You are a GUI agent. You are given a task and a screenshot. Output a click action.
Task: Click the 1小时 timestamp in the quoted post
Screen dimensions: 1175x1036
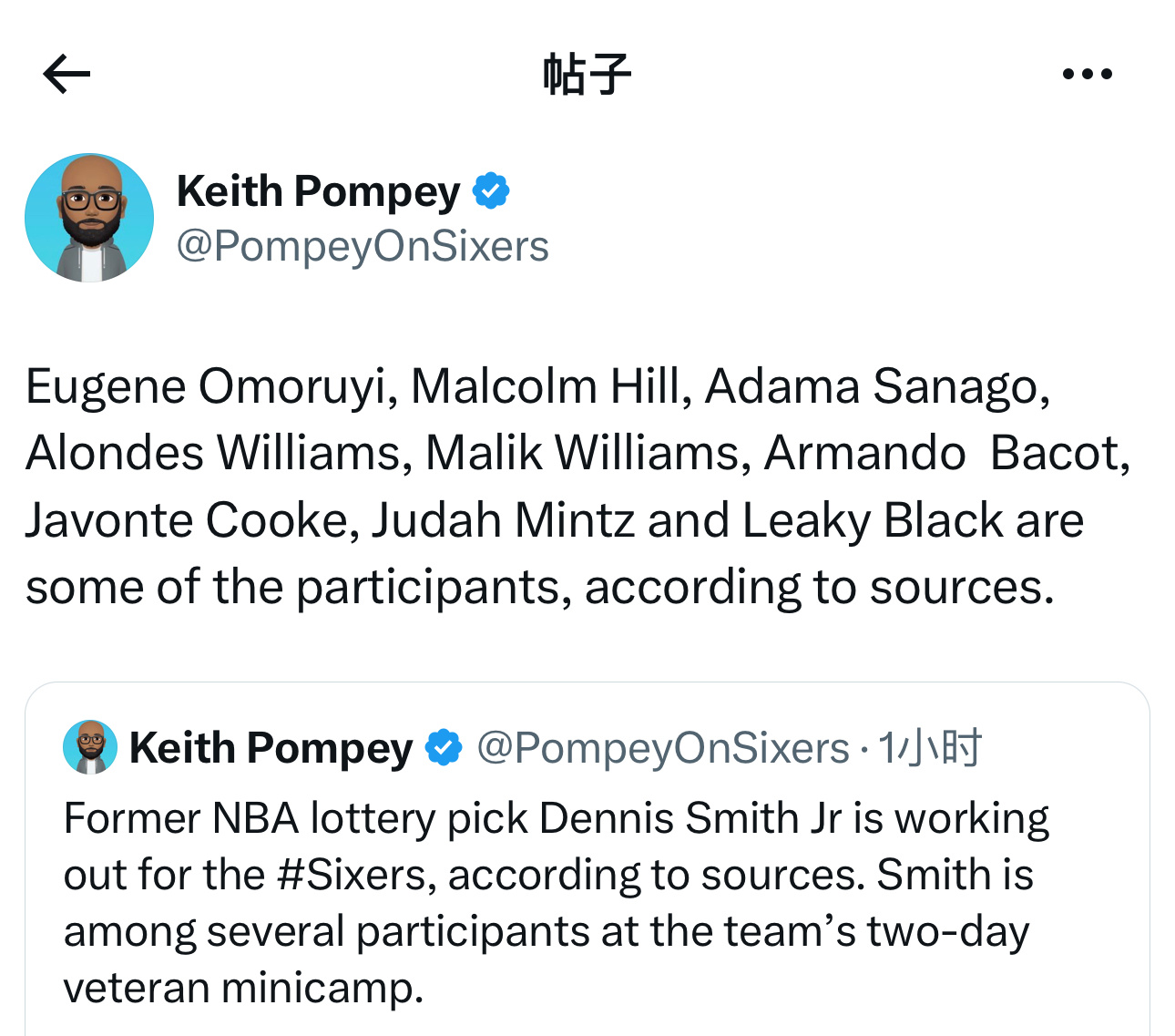click(x=930, y=748)
